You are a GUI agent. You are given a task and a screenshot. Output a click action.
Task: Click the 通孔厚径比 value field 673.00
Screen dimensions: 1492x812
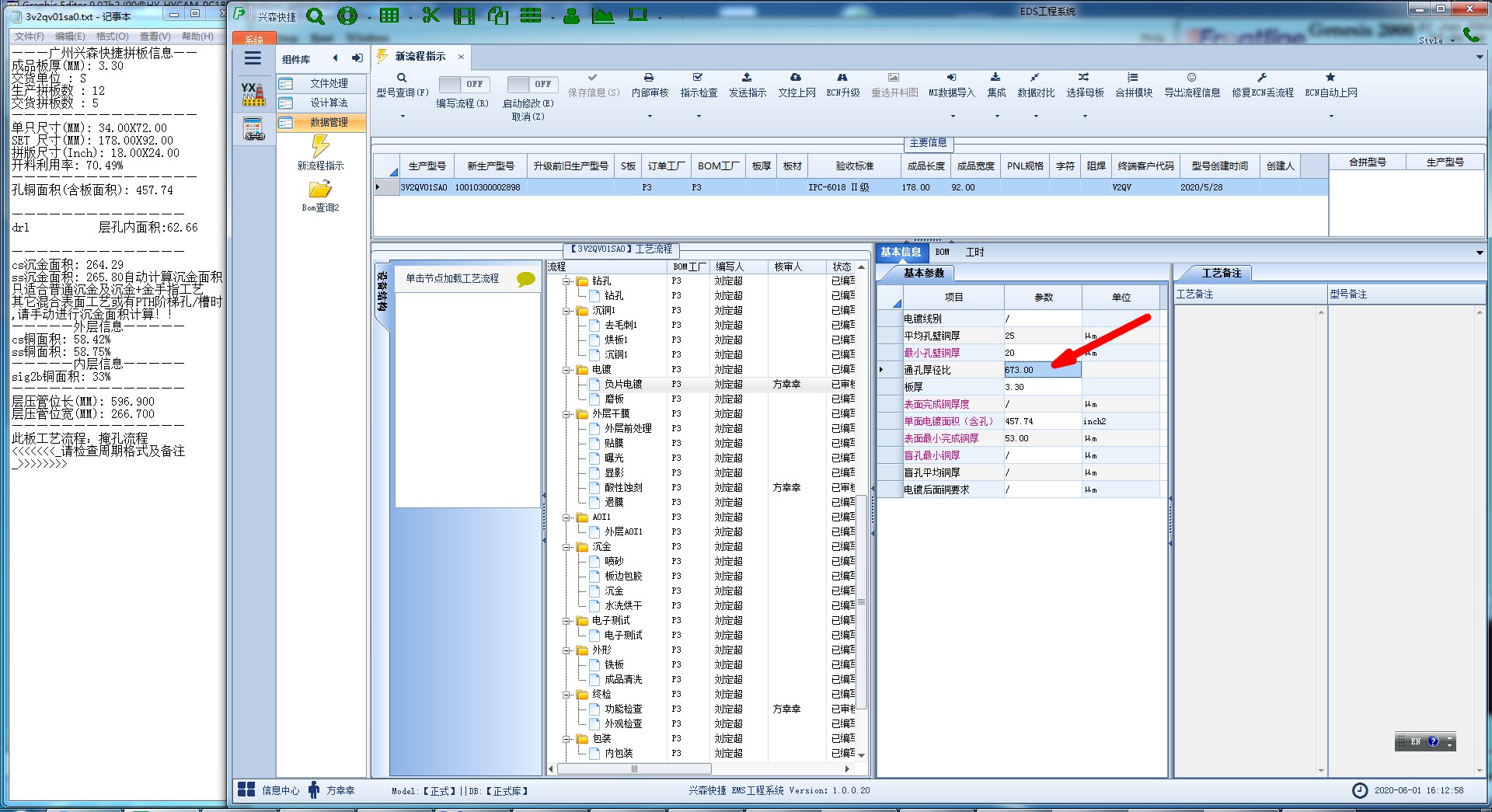tap(1043, 370)
